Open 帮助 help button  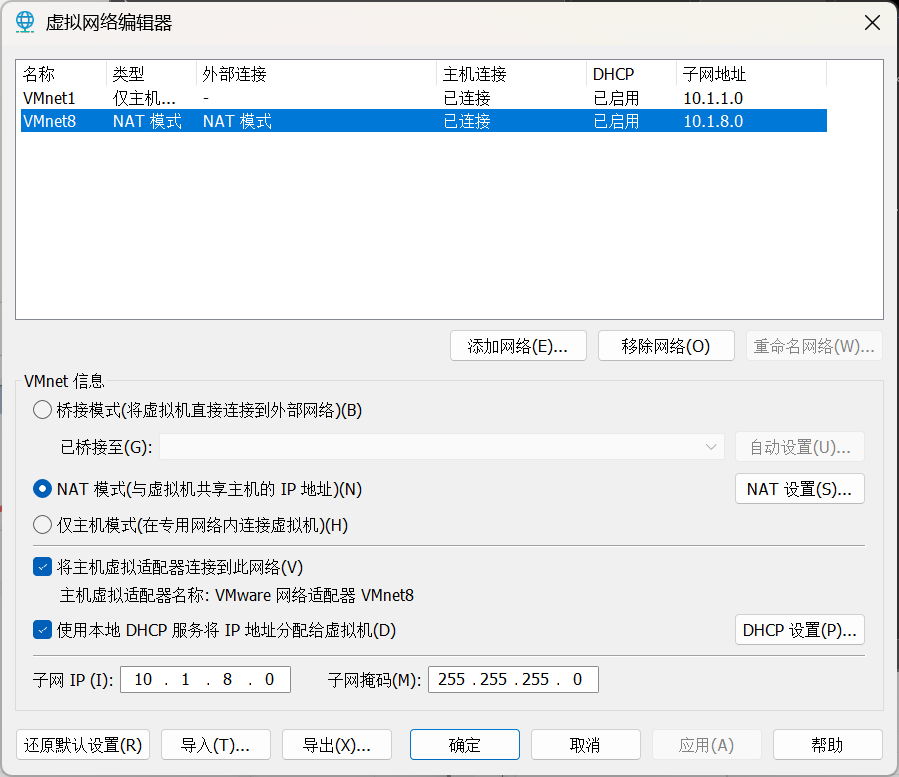(x=827, y=745)
